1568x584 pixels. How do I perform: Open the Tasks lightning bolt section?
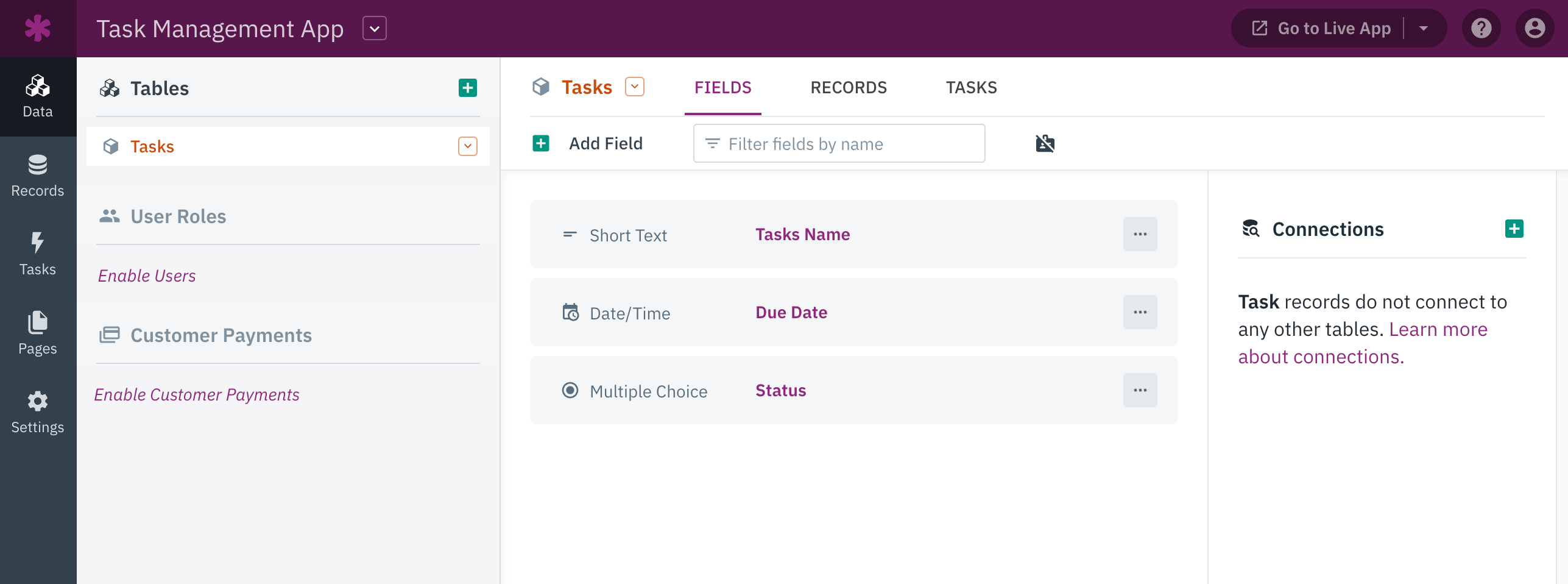click(x=38, y=255)
